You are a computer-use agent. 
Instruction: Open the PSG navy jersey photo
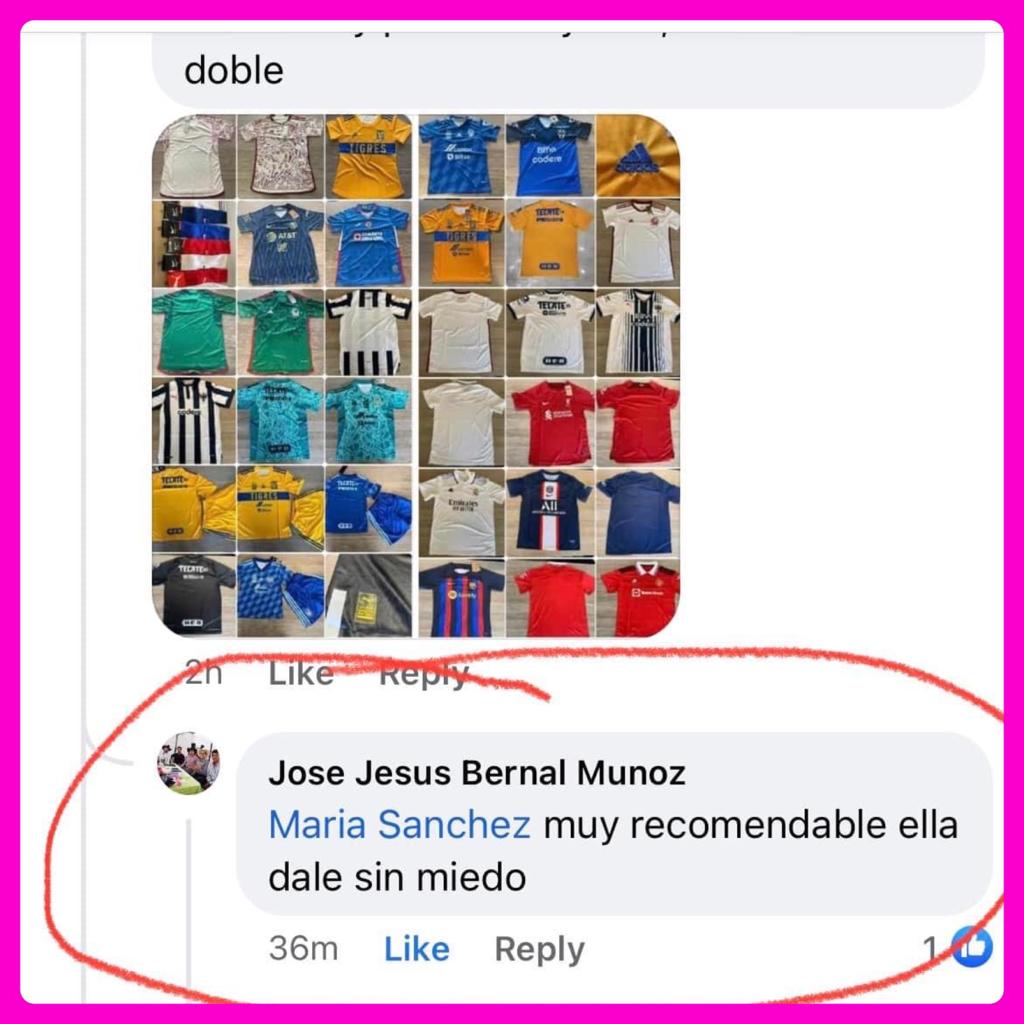(x=549, y=510)
